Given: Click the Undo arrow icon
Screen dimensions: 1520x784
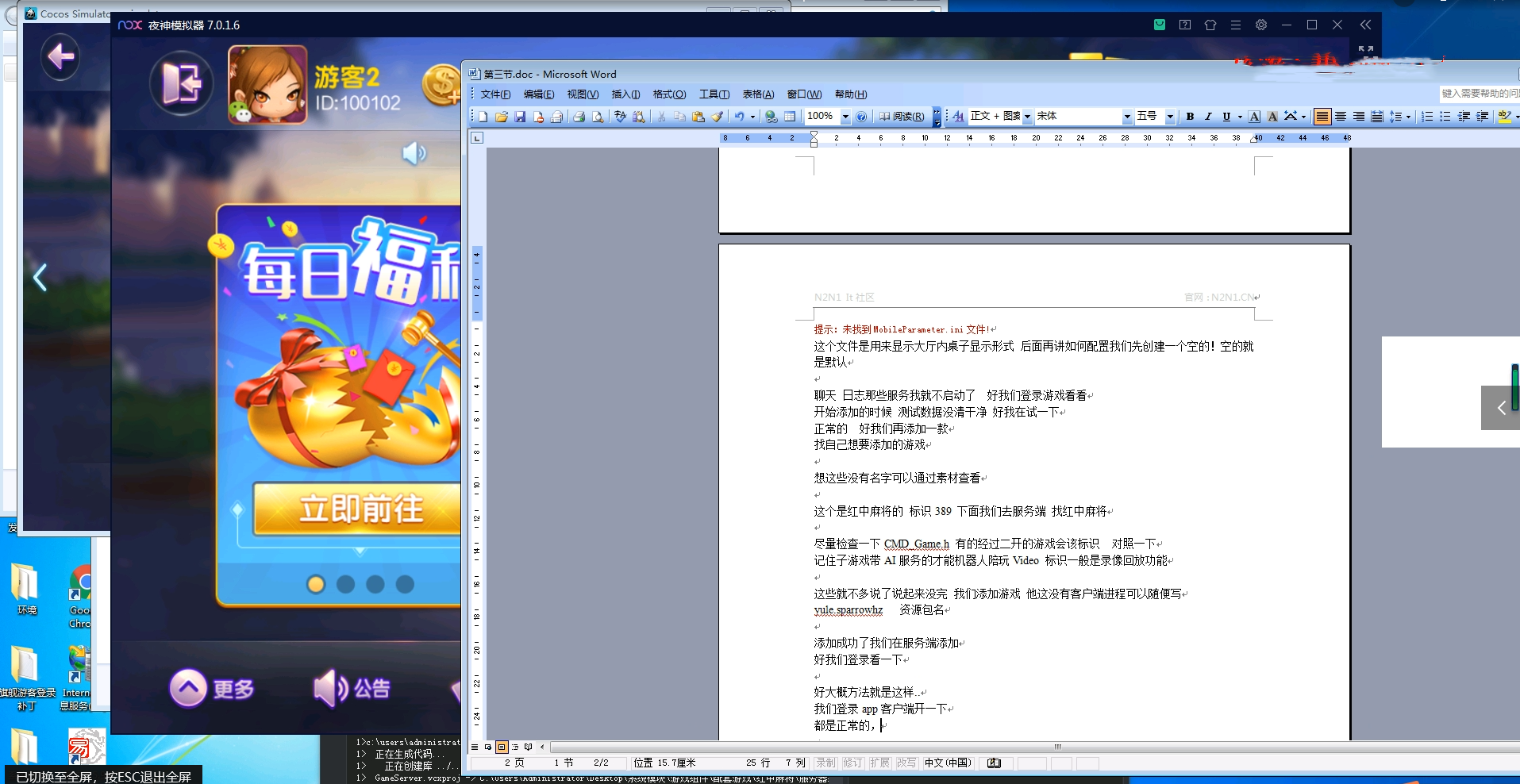Looking at the screenshot, I should pyautogui.click(x=739, y=117).
